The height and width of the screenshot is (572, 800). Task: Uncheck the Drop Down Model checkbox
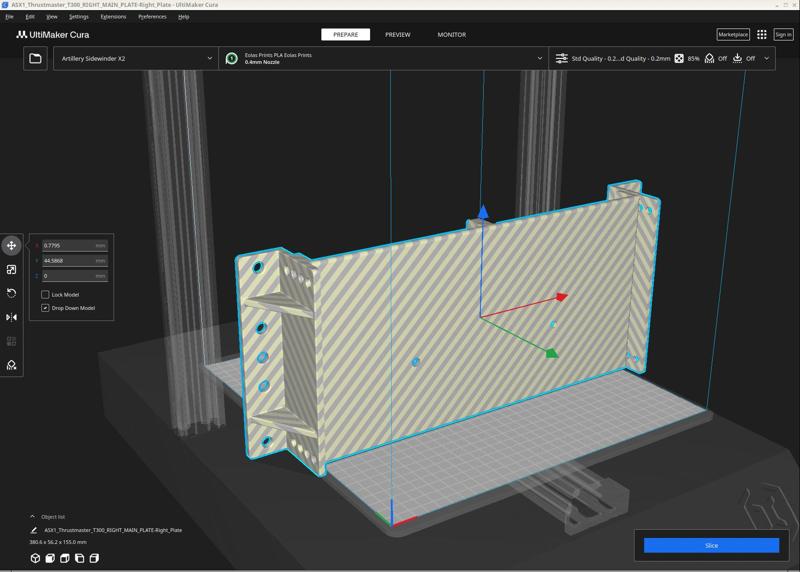coord(45,308)
